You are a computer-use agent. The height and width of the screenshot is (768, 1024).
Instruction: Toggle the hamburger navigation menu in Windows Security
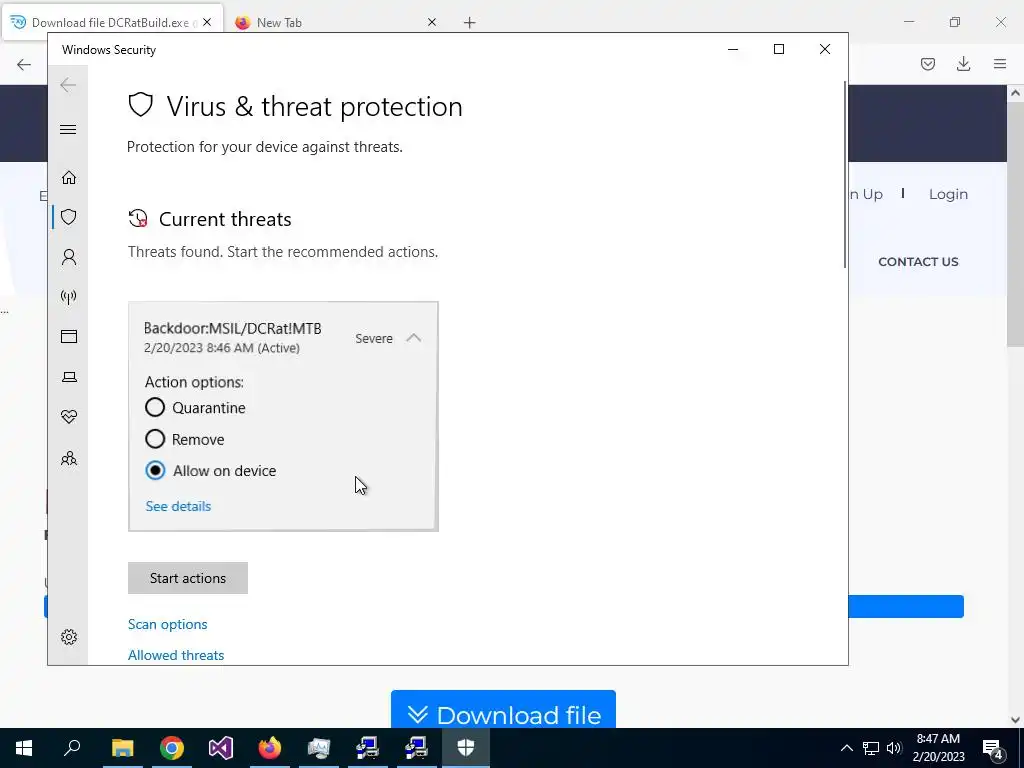(x=68, y=129)
